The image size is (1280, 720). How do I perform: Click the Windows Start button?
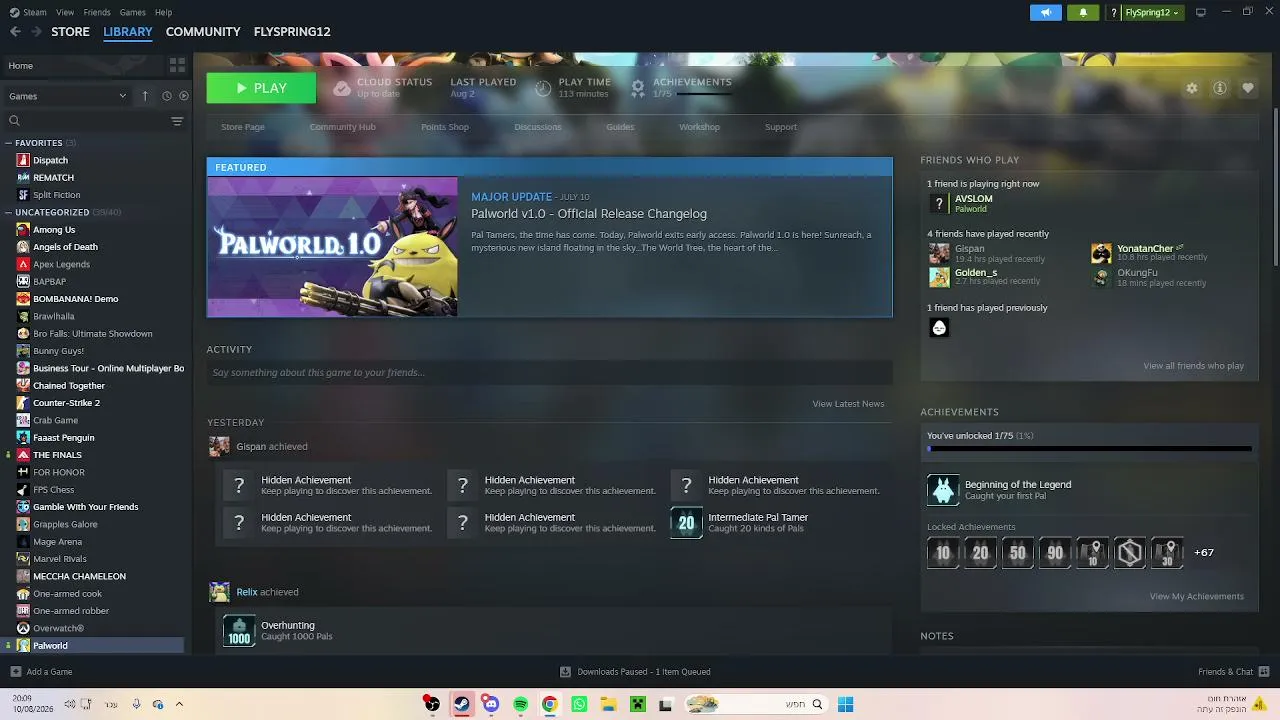click(x=845, y=704)
